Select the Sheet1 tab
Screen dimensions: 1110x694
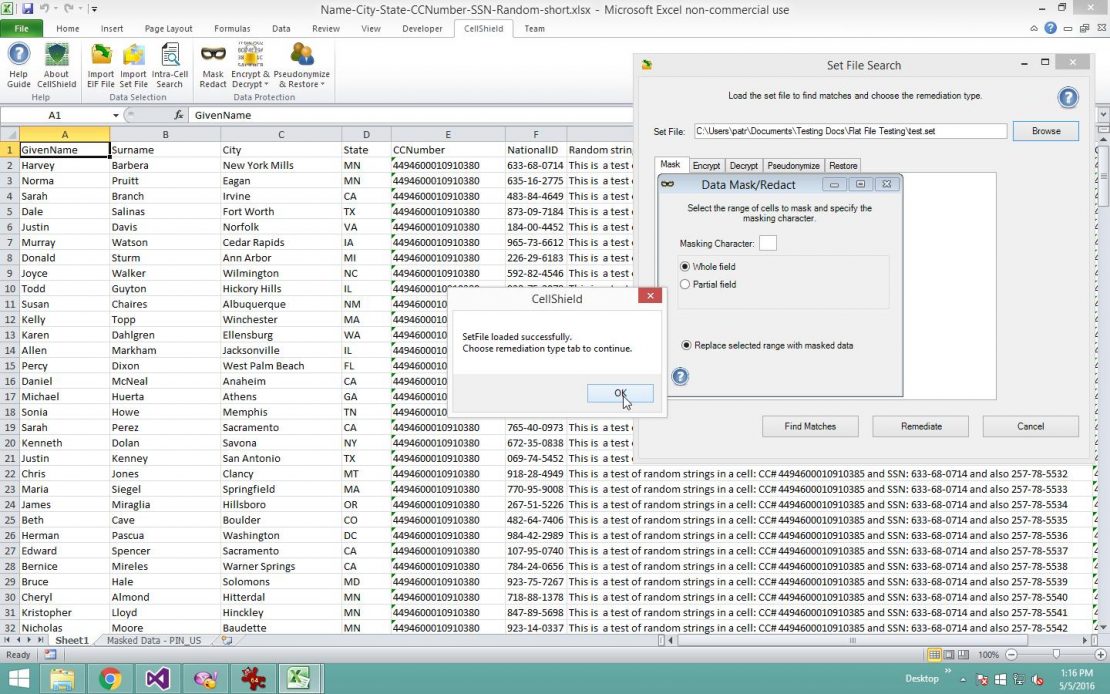72,640
